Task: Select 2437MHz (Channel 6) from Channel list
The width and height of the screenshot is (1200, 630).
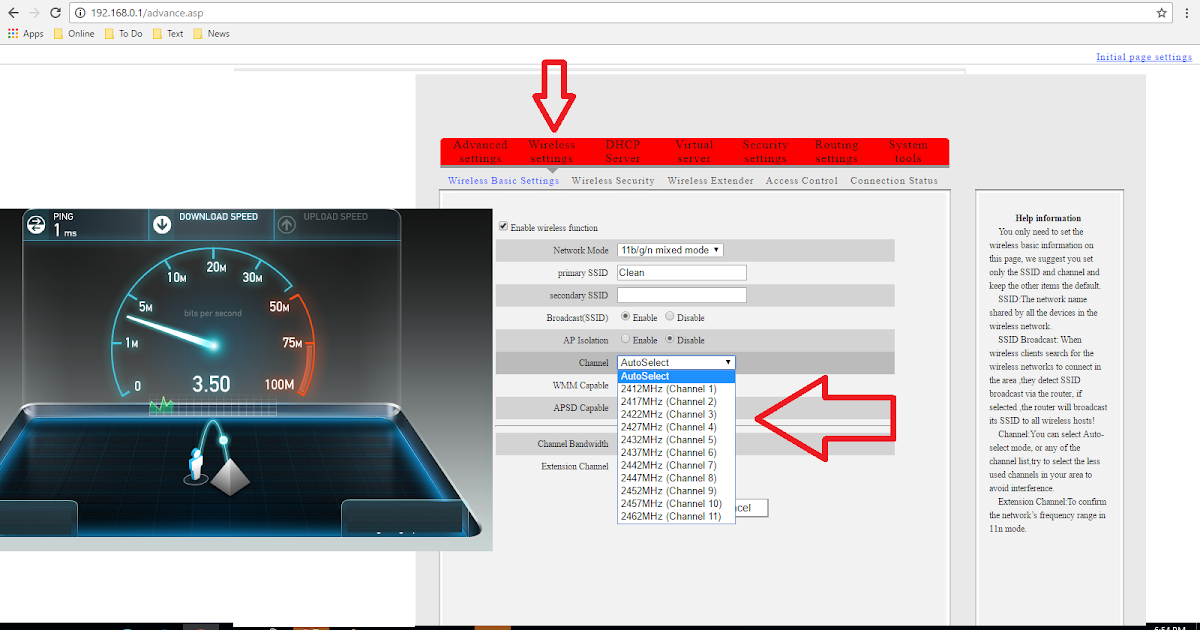Action: (x=668, y=452)
